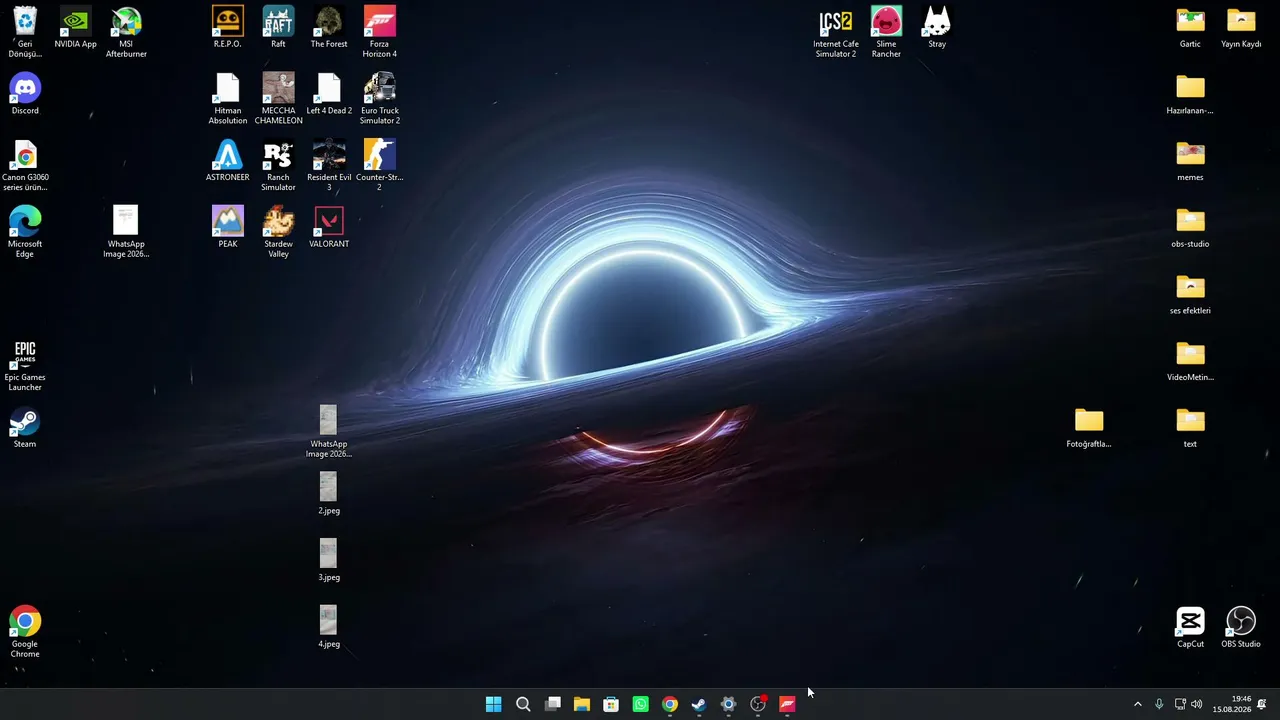Click the microphone tray icon
Viewport: 1280px width, 720px height.
pyautogui.click(x=1159, y=704)
